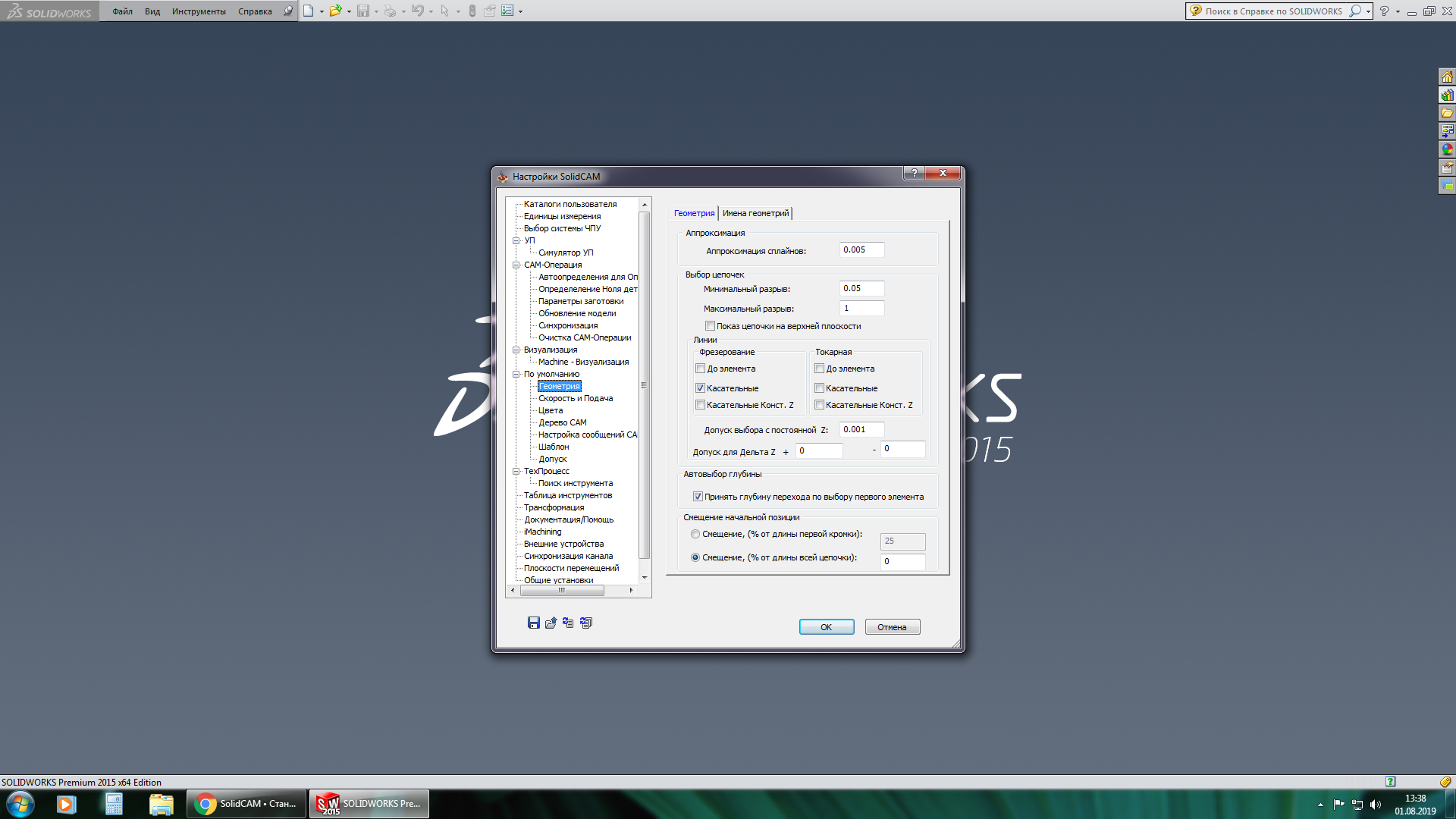Click the Open file folder icon
The width and height of the screenshot is (1456, 819).
pyautogui.click(x=334, y=11)
